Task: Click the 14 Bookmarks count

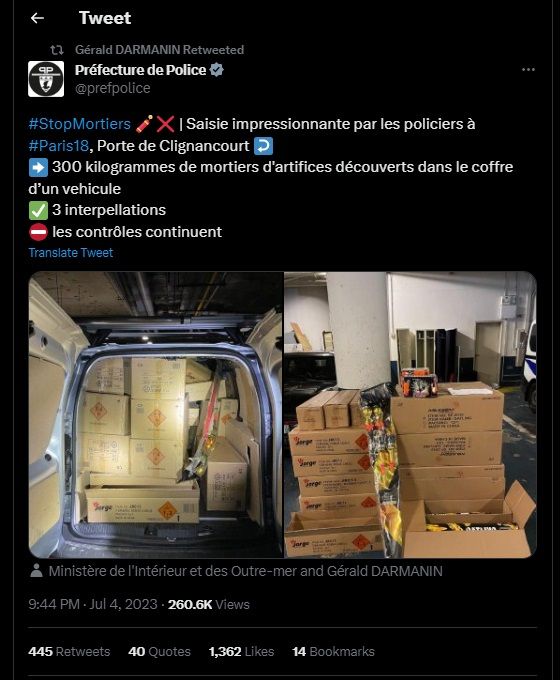Action: coord(333,651)
